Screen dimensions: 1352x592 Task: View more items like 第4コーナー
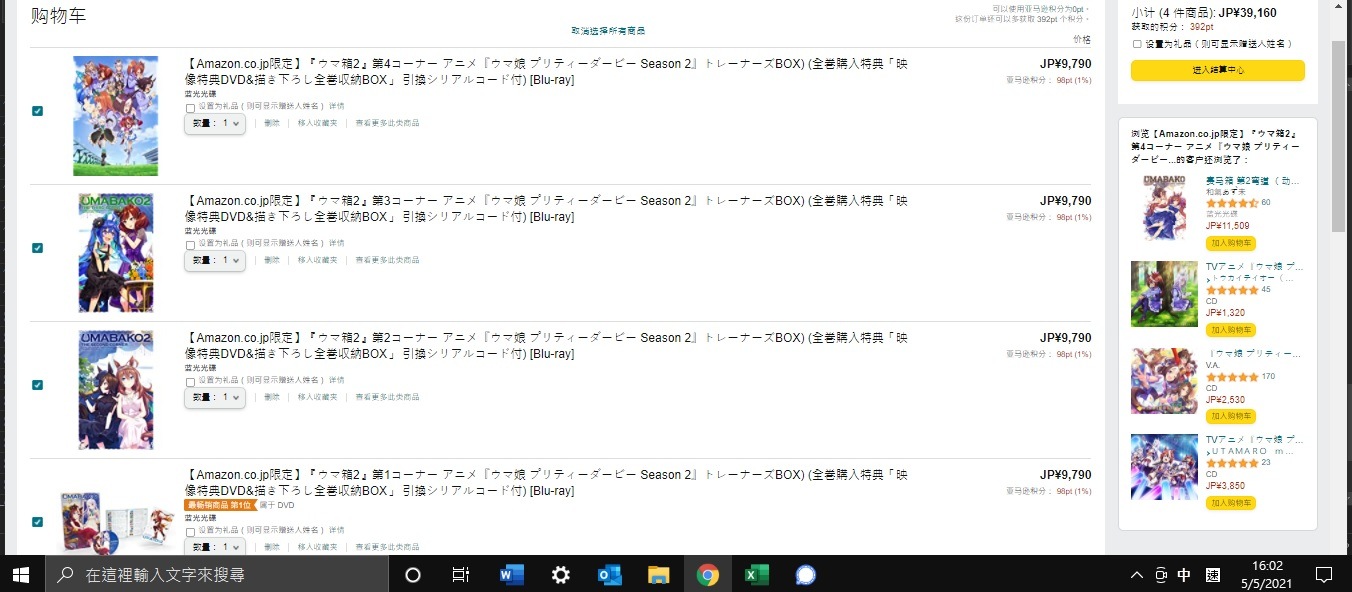(x=387, y=123)
